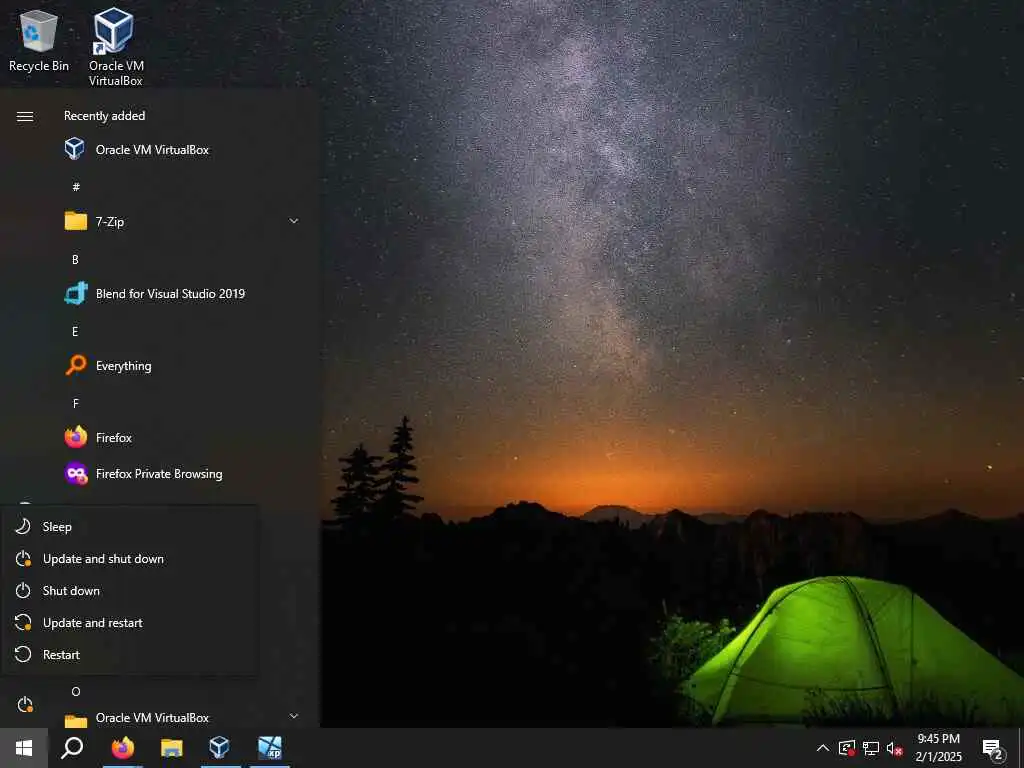Open taskbar Search magnifier

[x=72, y=748]
